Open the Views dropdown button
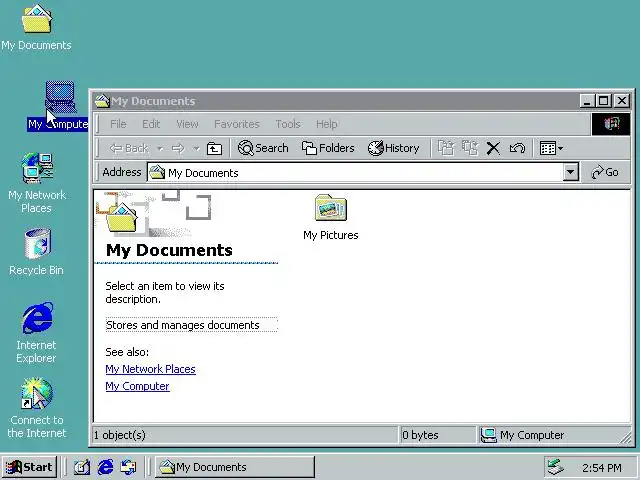The height and width of the screenshot is (480, 640). pyautogui.click(x=551, y=148)
